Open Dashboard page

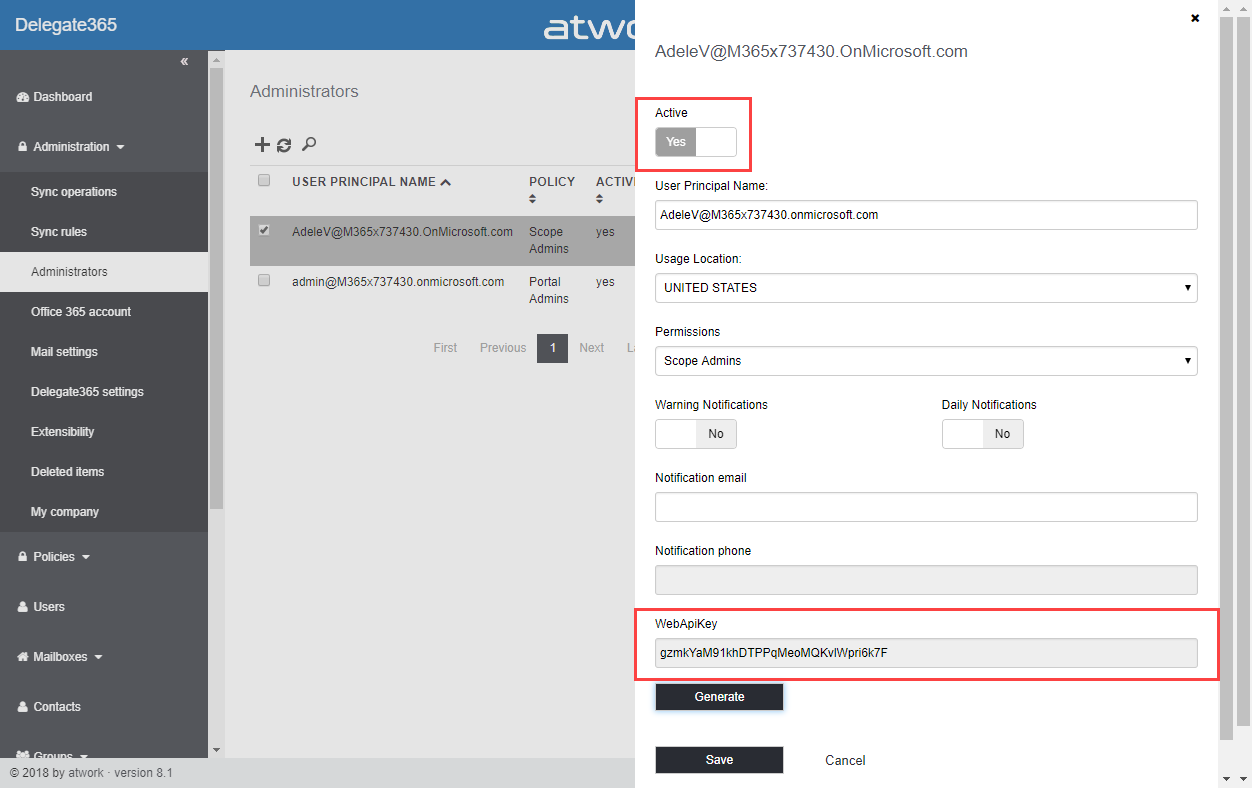click(62, 97)
